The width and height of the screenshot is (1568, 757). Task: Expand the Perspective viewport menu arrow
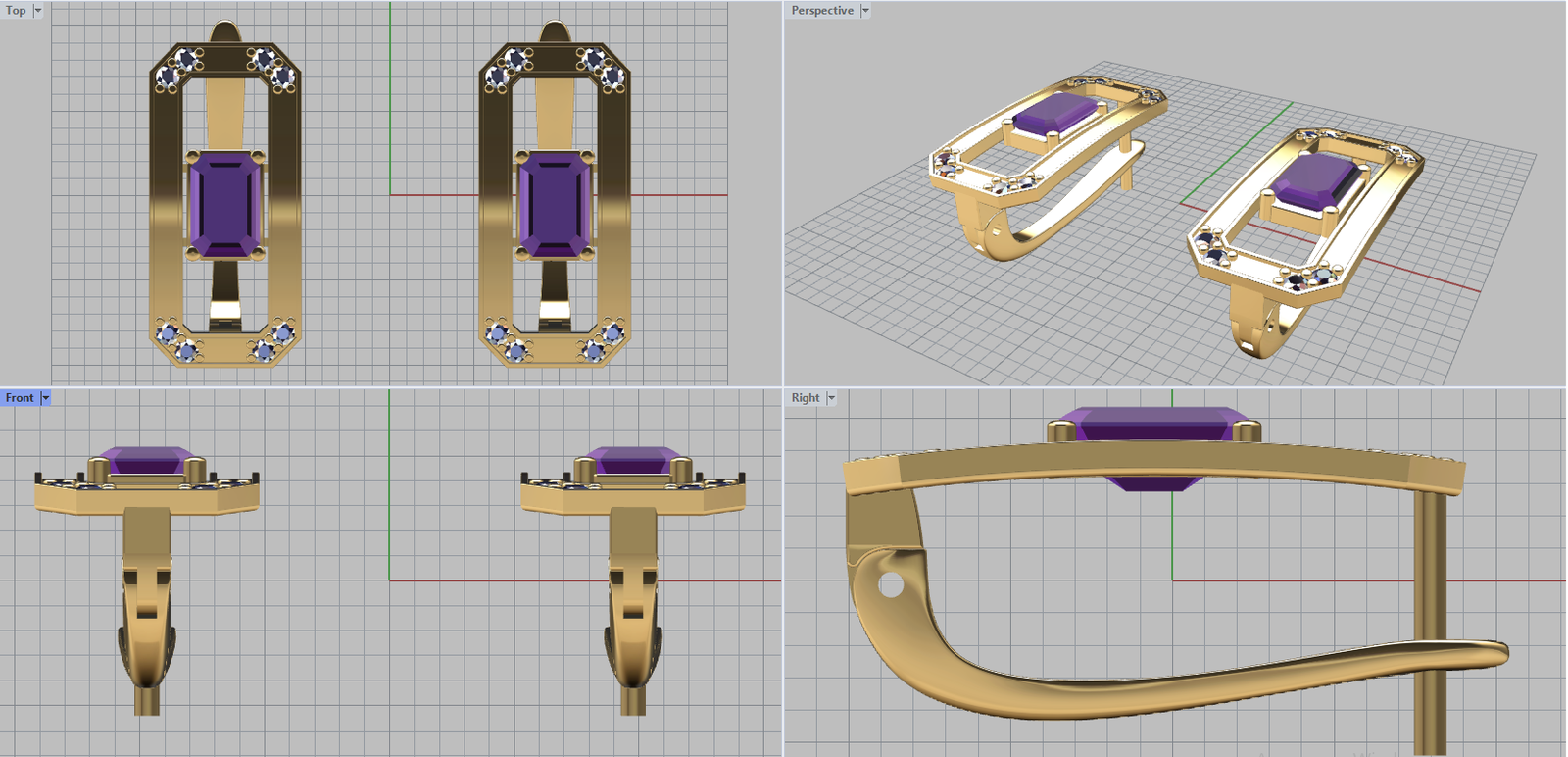pyautogui.click(x=864, y=11)
